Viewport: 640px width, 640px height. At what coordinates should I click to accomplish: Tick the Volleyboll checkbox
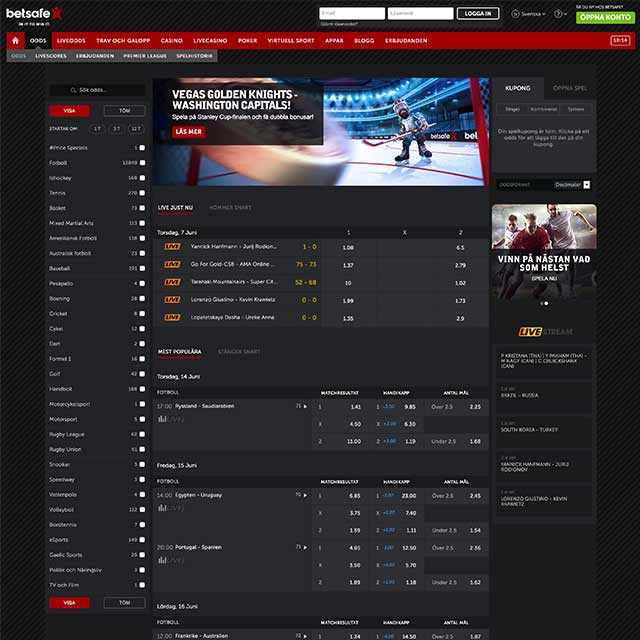click(142, 510)
